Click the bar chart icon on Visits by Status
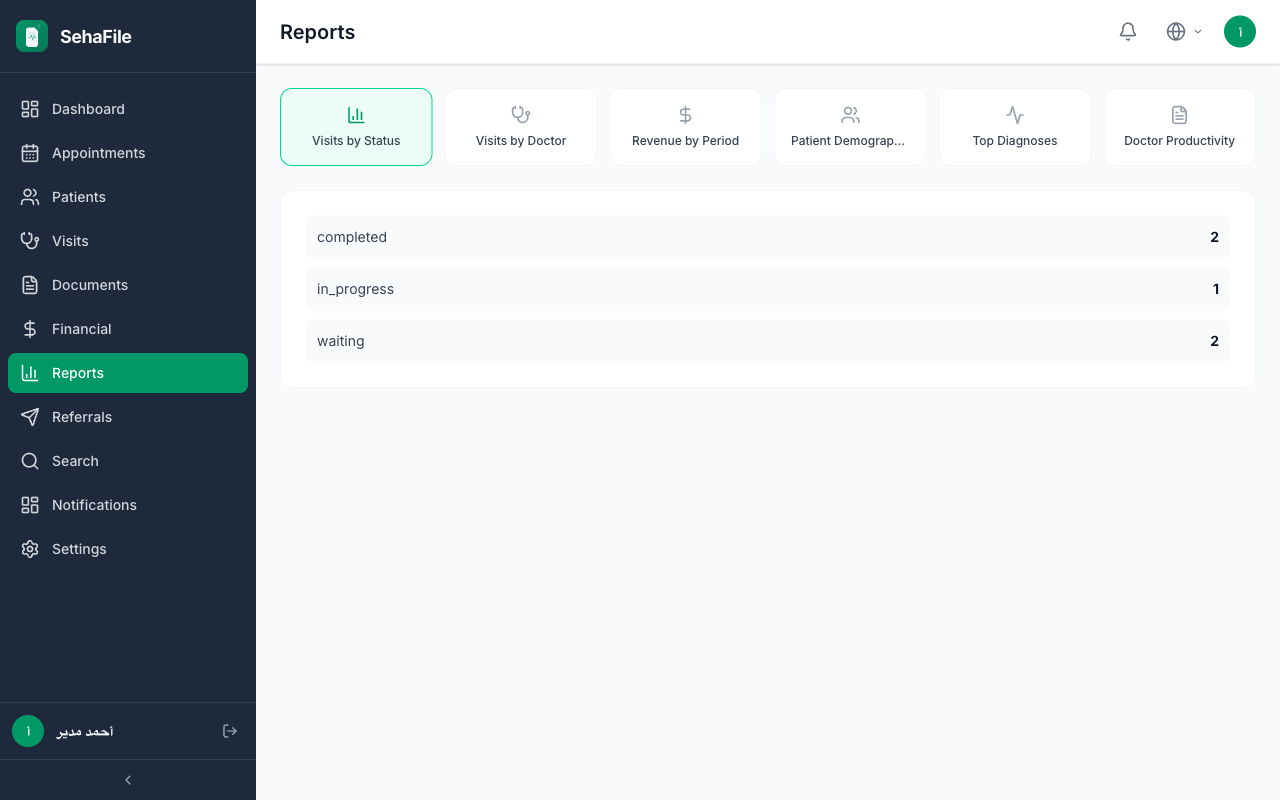Screen dimensions: 1280x800 coord(356,115)
